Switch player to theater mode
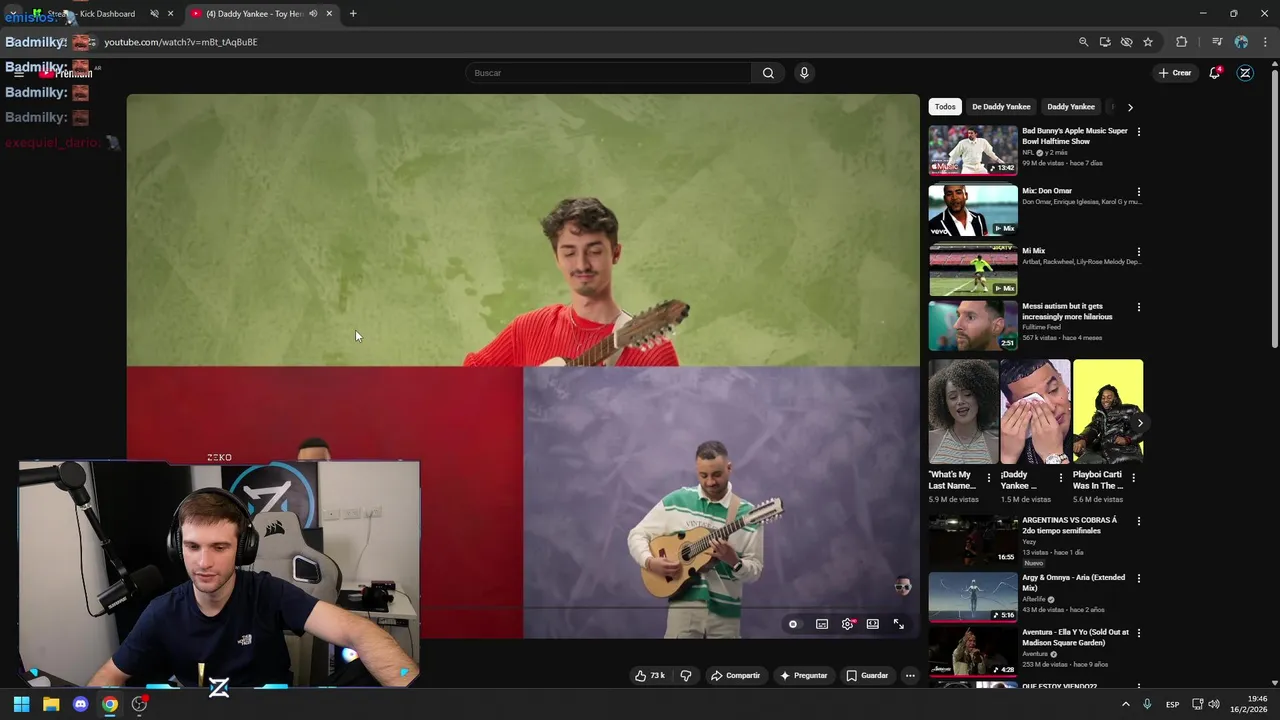This screenshot has width=1280, height=720. point(873,624)
